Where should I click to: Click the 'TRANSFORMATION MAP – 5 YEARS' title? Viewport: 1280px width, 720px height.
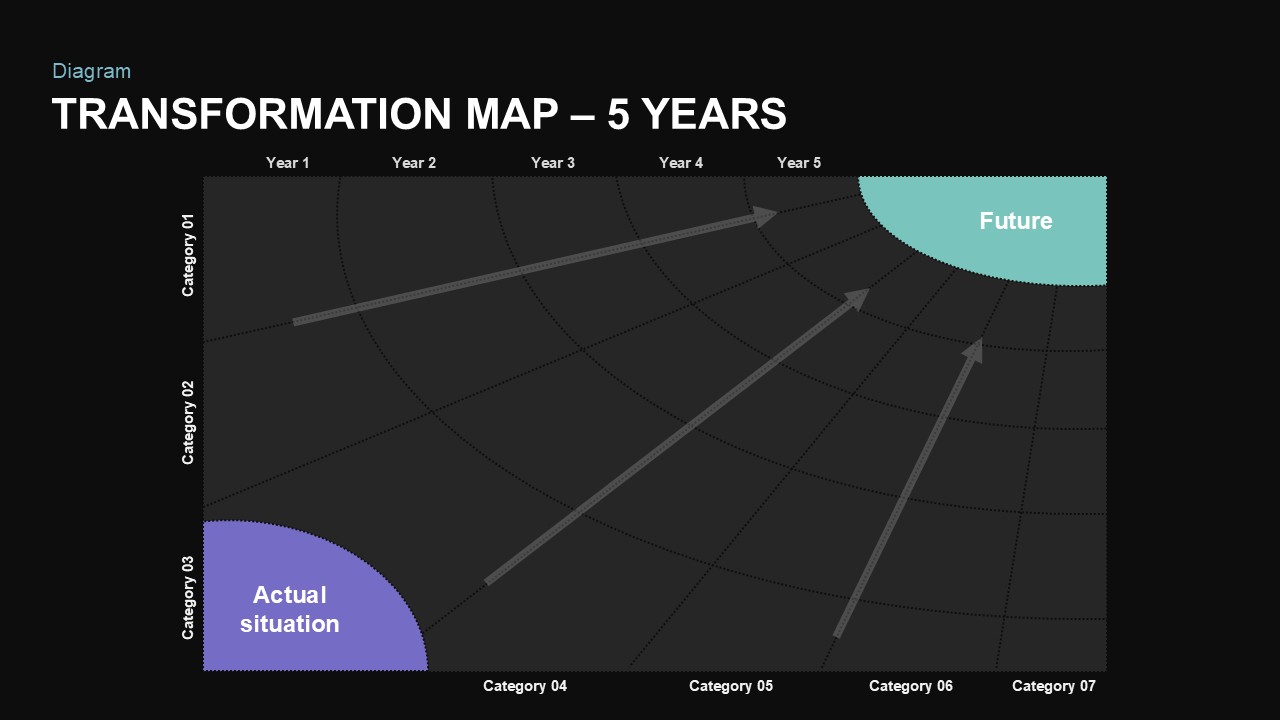tap(419, 114)
